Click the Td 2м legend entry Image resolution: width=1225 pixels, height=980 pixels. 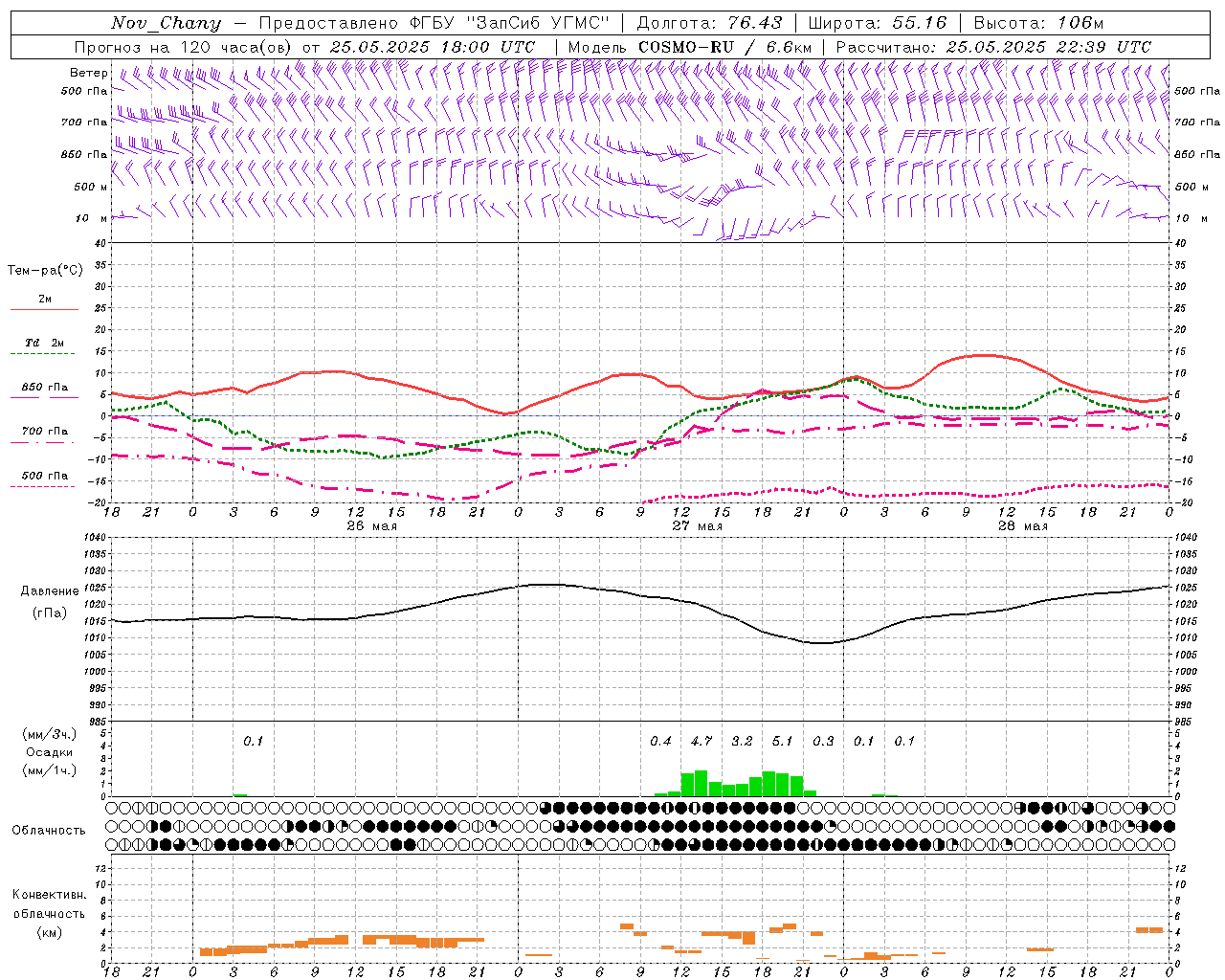click(44, 343)
